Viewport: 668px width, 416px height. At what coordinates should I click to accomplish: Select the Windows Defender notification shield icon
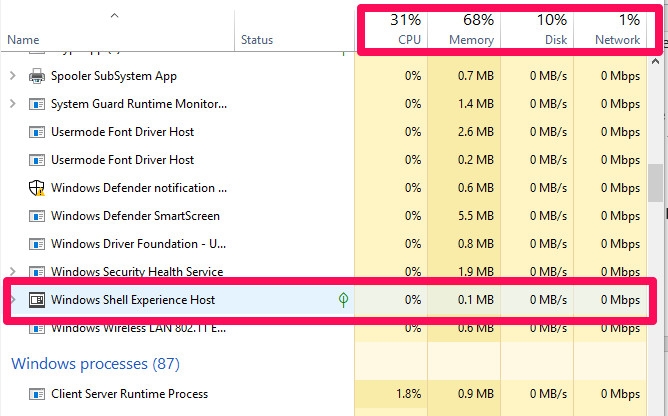click(37, 188)
